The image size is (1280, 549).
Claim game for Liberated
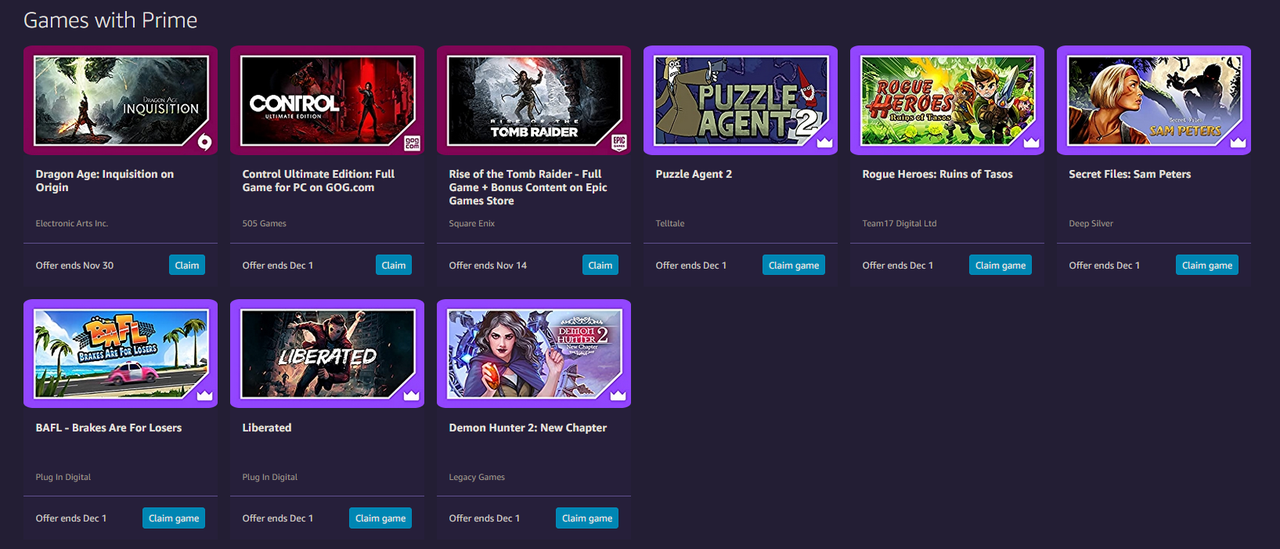381,518
